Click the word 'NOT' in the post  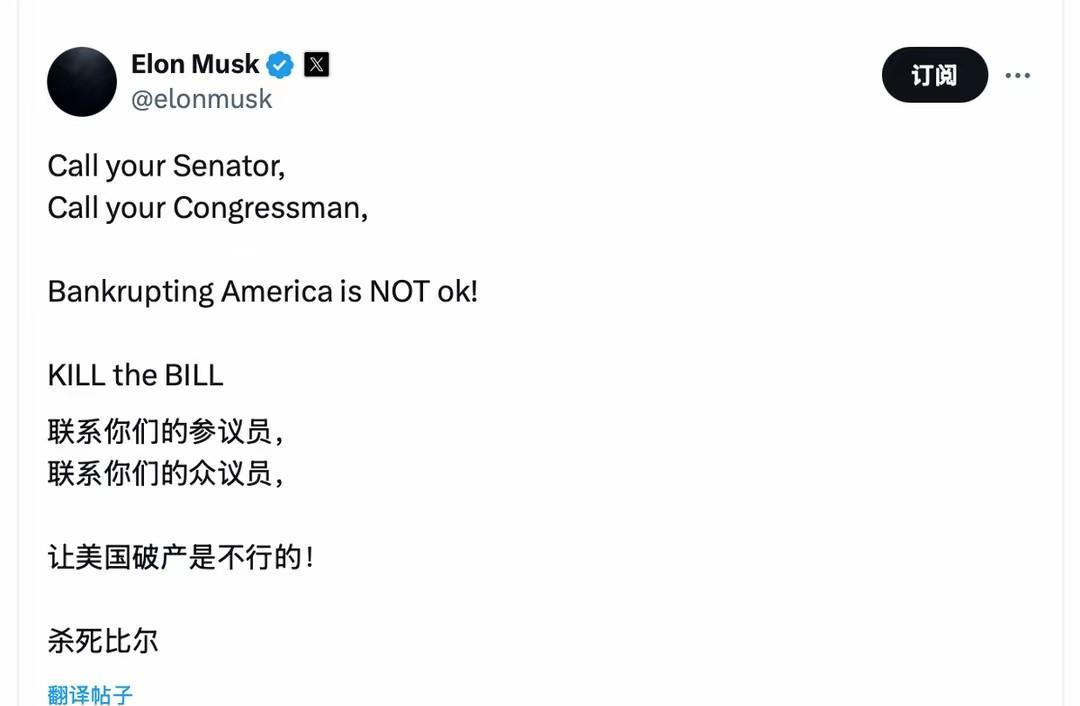(399, 292)
